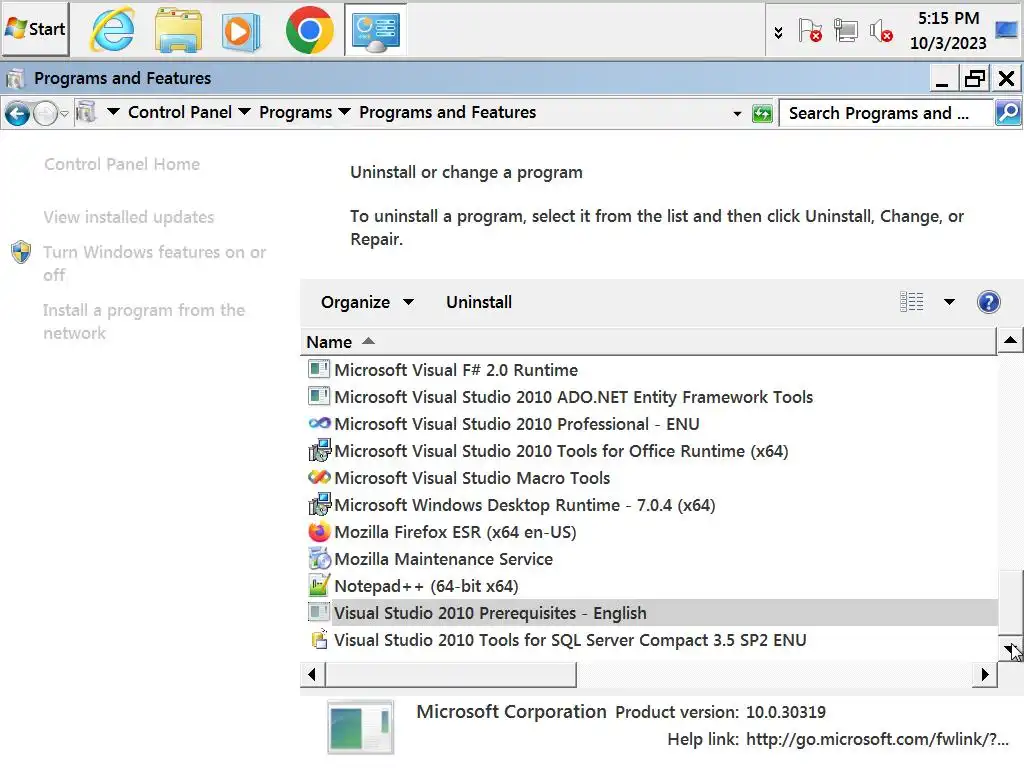Click SQL Server Compact installer icon
This screenshot has height=768, width=1024.
(x=319, y=639)
